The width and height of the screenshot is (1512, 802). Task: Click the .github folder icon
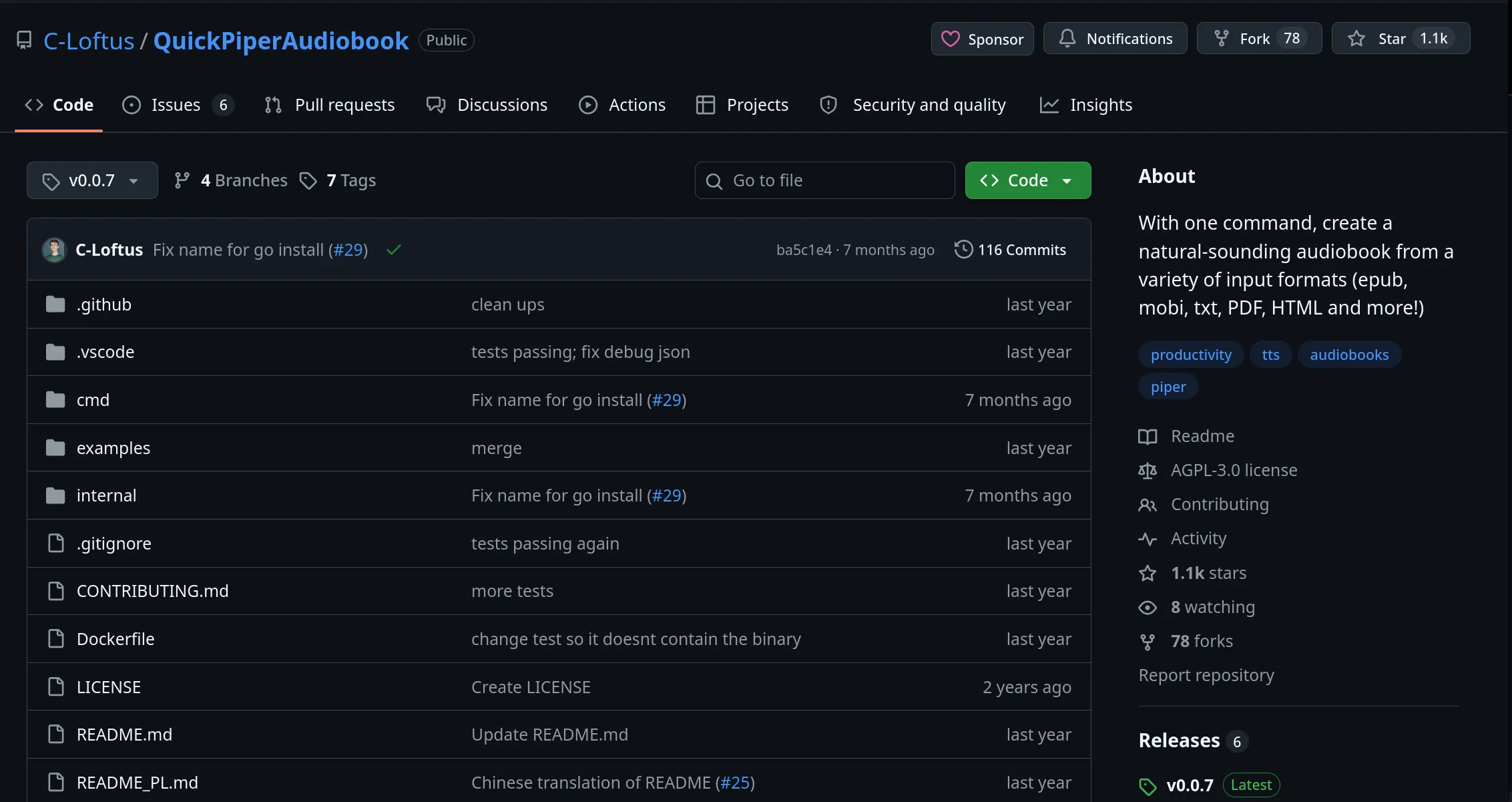coord(55,305)
